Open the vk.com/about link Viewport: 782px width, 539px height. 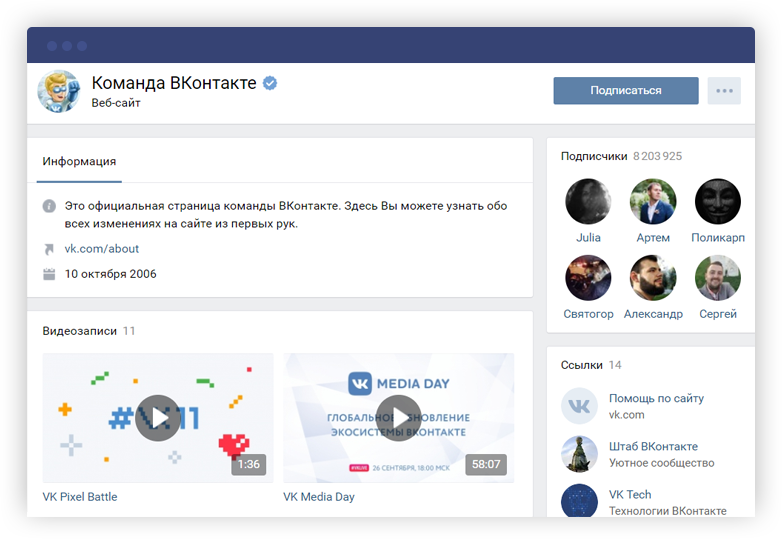coord(102,248)
